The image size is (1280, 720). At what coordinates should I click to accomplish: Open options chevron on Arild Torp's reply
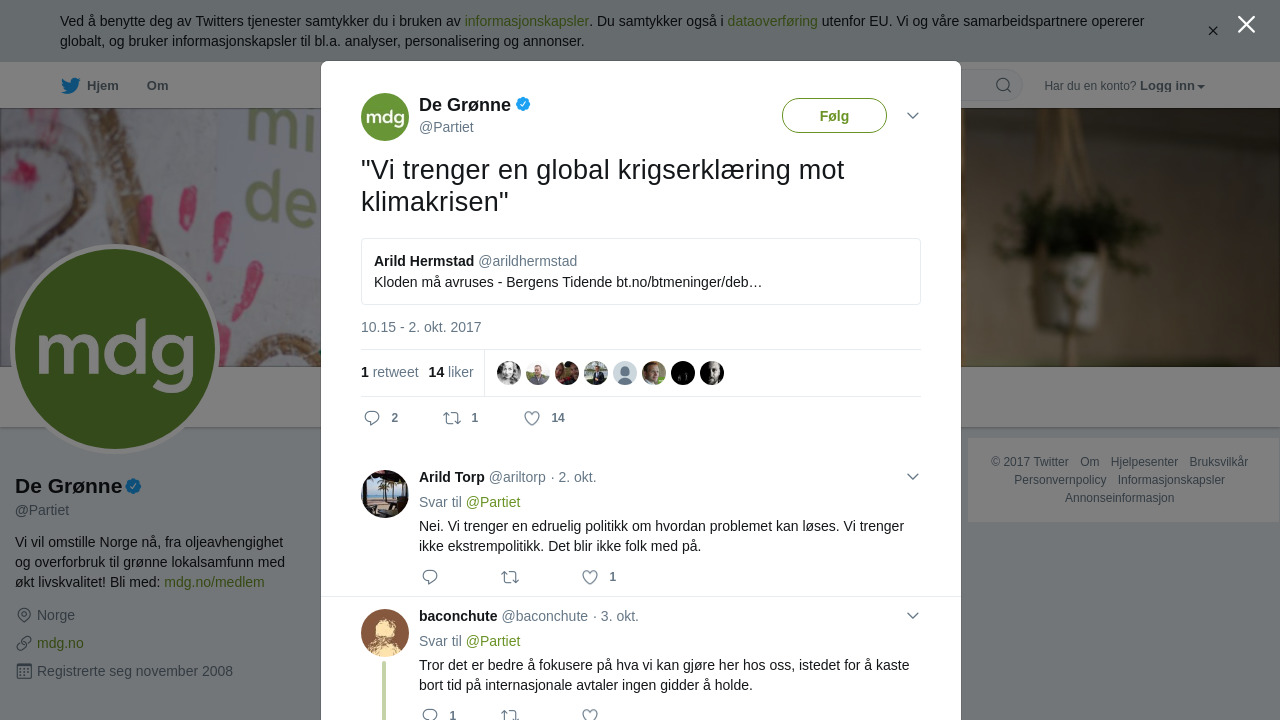(x=913, y=477)
